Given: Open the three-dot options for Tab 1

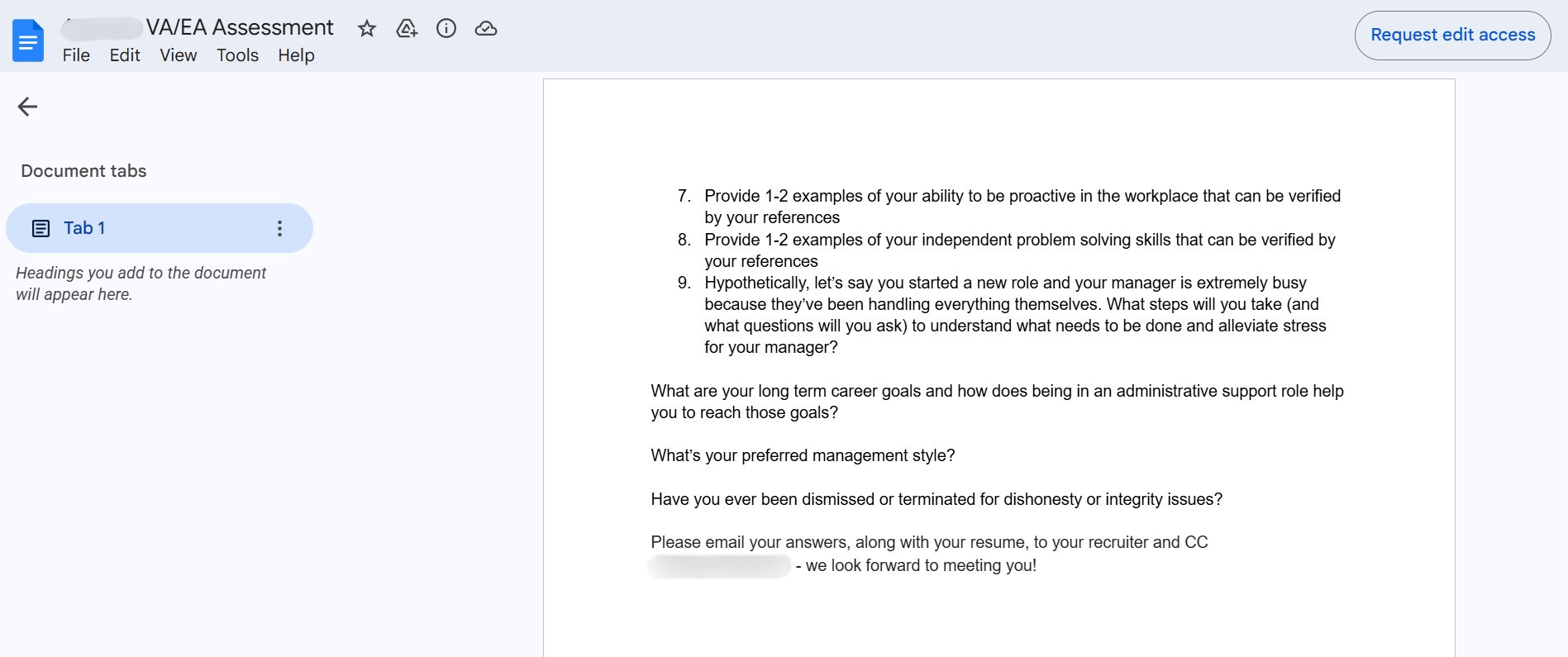Looking at the screenshot, I should (279, 229).
